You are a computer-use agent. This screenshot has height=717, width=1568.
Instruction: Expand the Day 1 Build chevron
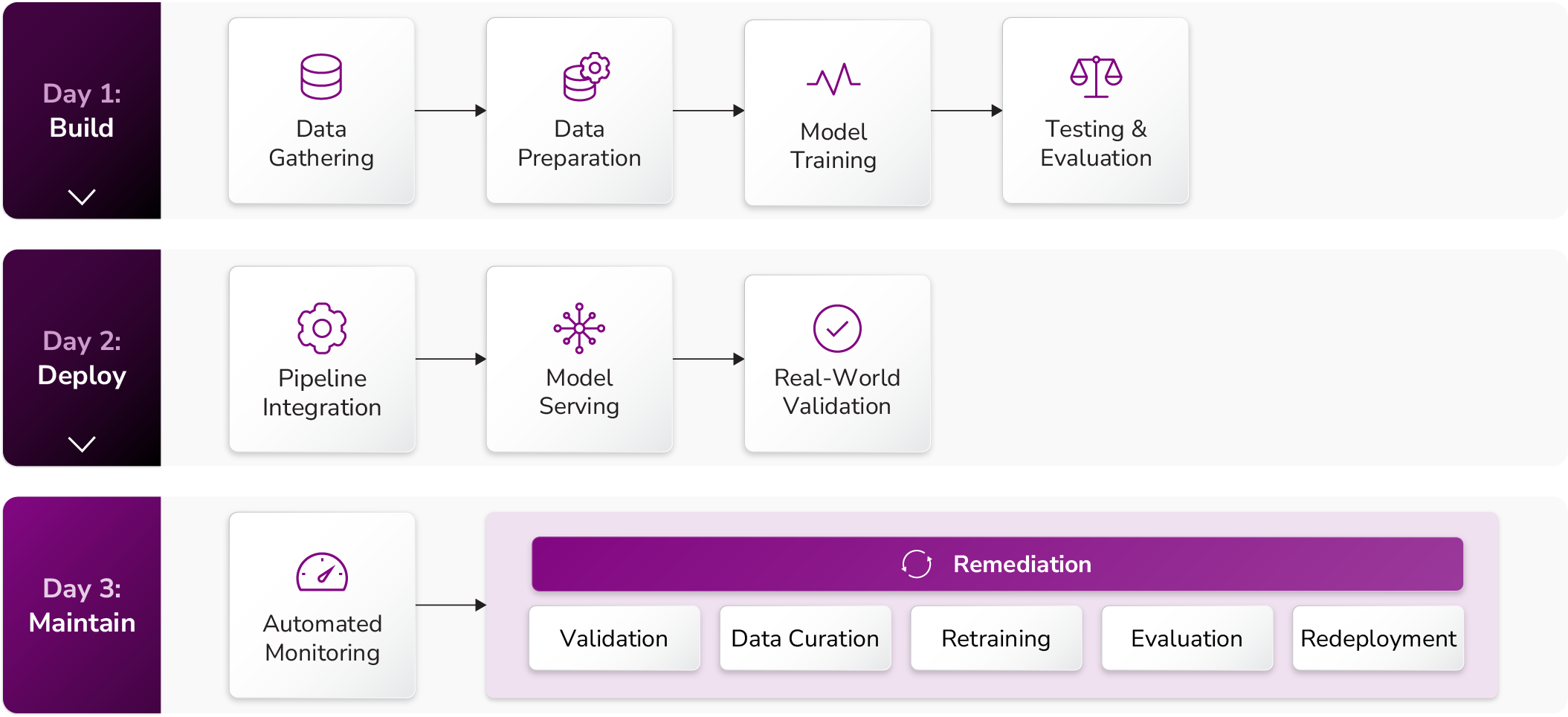click(82, 197)
